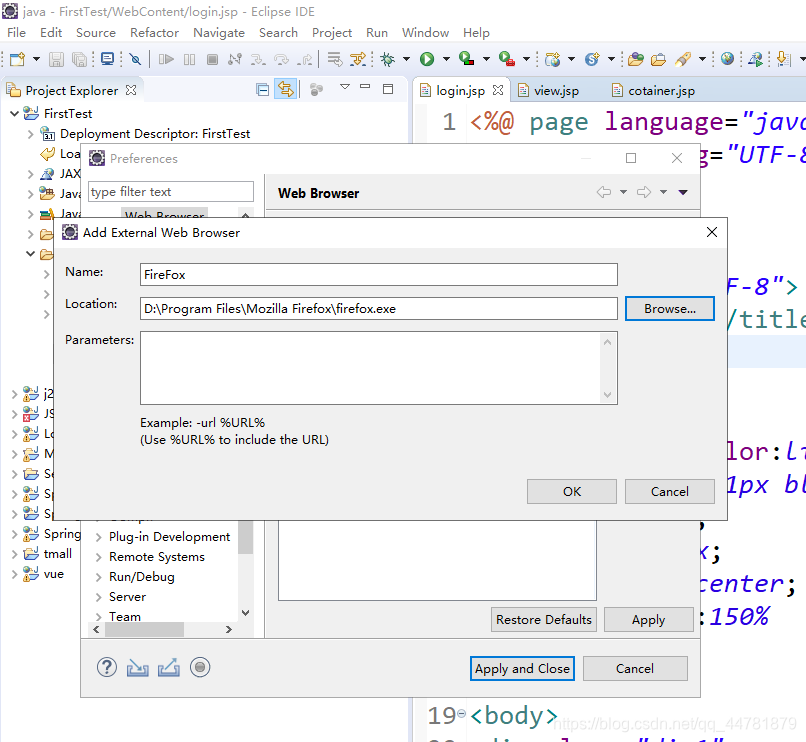Open the Navigate menu
The height and width of the screenshot is (742, 806).
pos(219,32)
